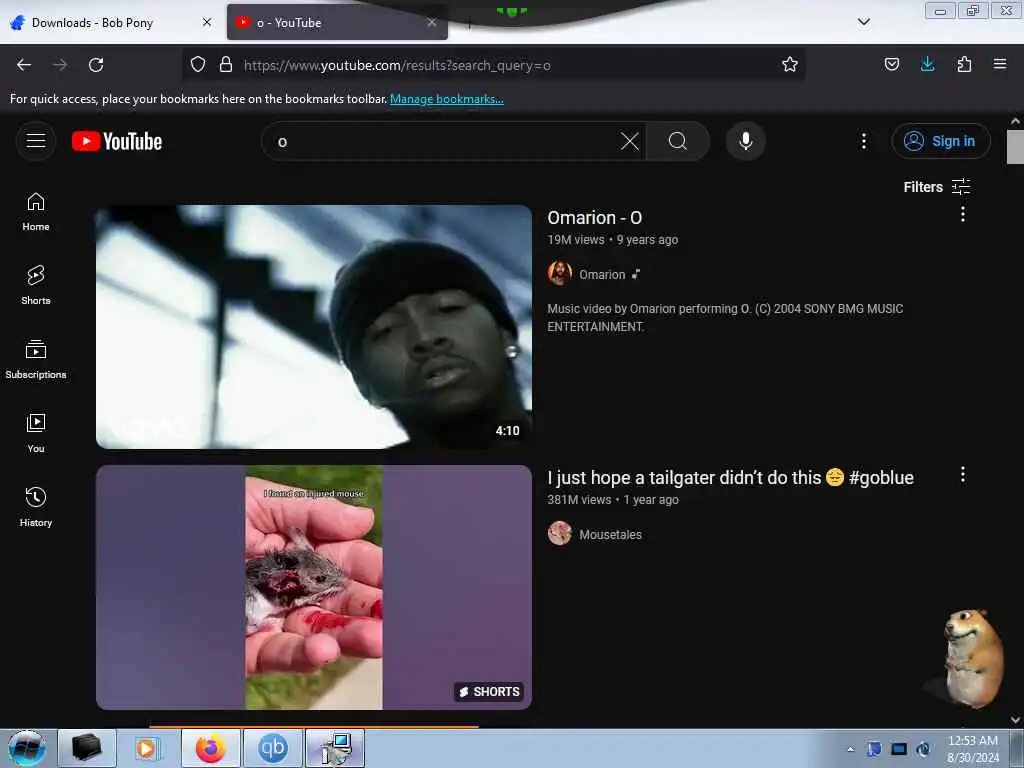1024x768 pixels.
Task: Open Subscriptions in YouTube sidebar
Action: 36,359
